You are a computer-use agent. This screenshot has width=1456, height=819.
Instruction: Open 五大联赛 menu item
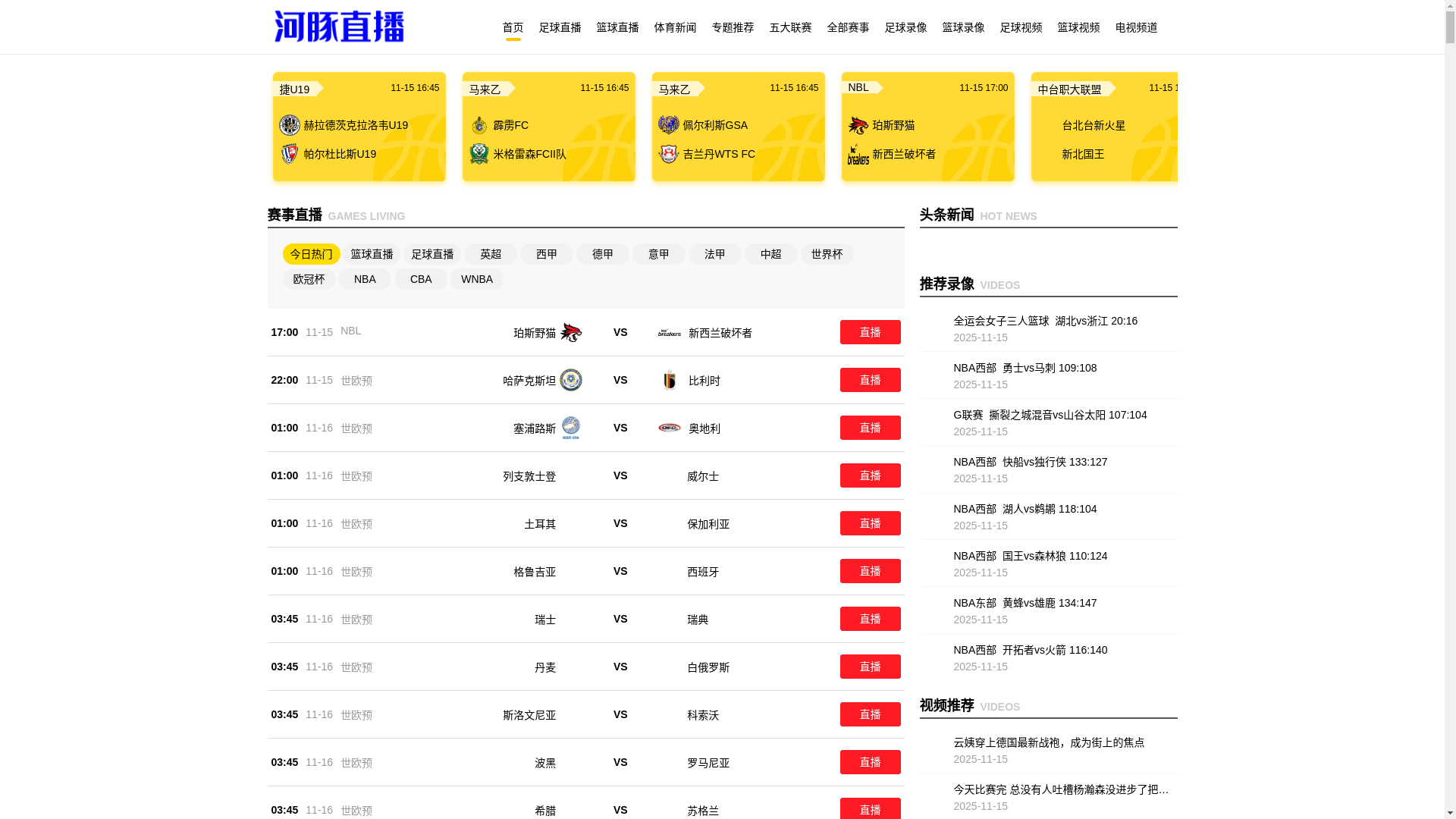click(x=790, y=27)
